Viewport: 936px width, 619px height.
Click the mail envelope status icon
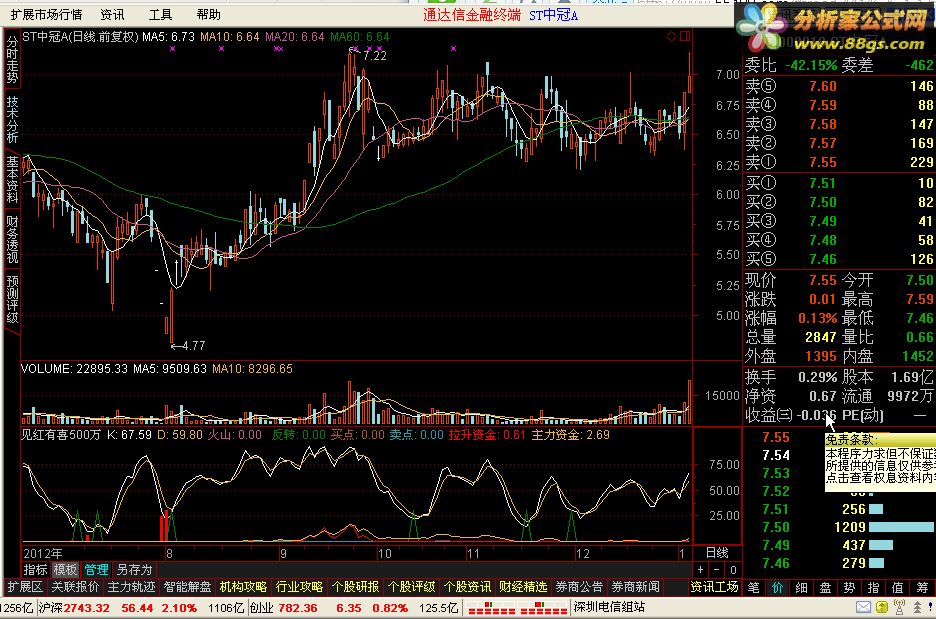pyautogui.click(x=864, y=607)
